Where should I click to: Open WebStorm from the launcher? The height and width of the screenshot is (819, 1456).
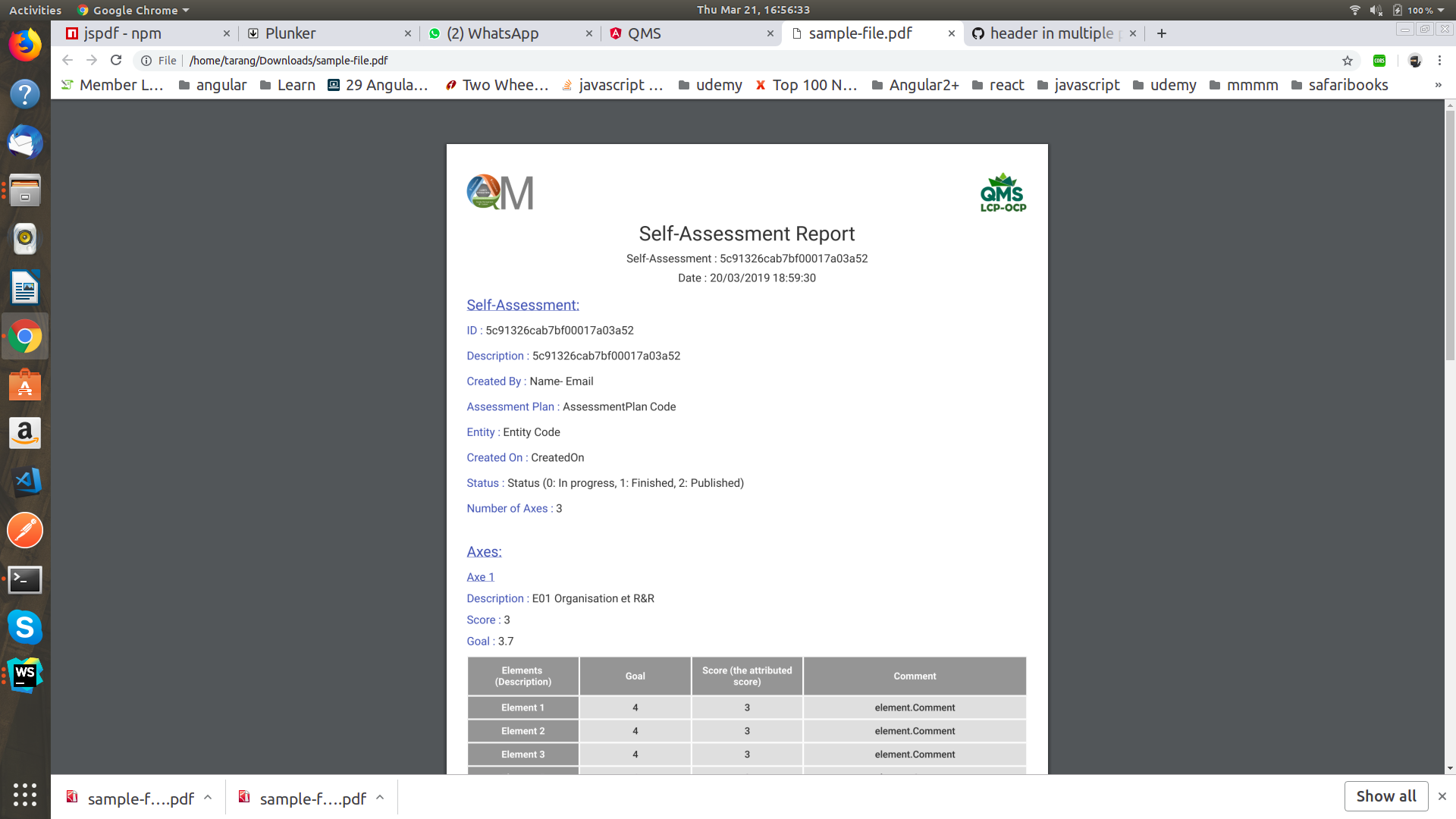(25, 673)
